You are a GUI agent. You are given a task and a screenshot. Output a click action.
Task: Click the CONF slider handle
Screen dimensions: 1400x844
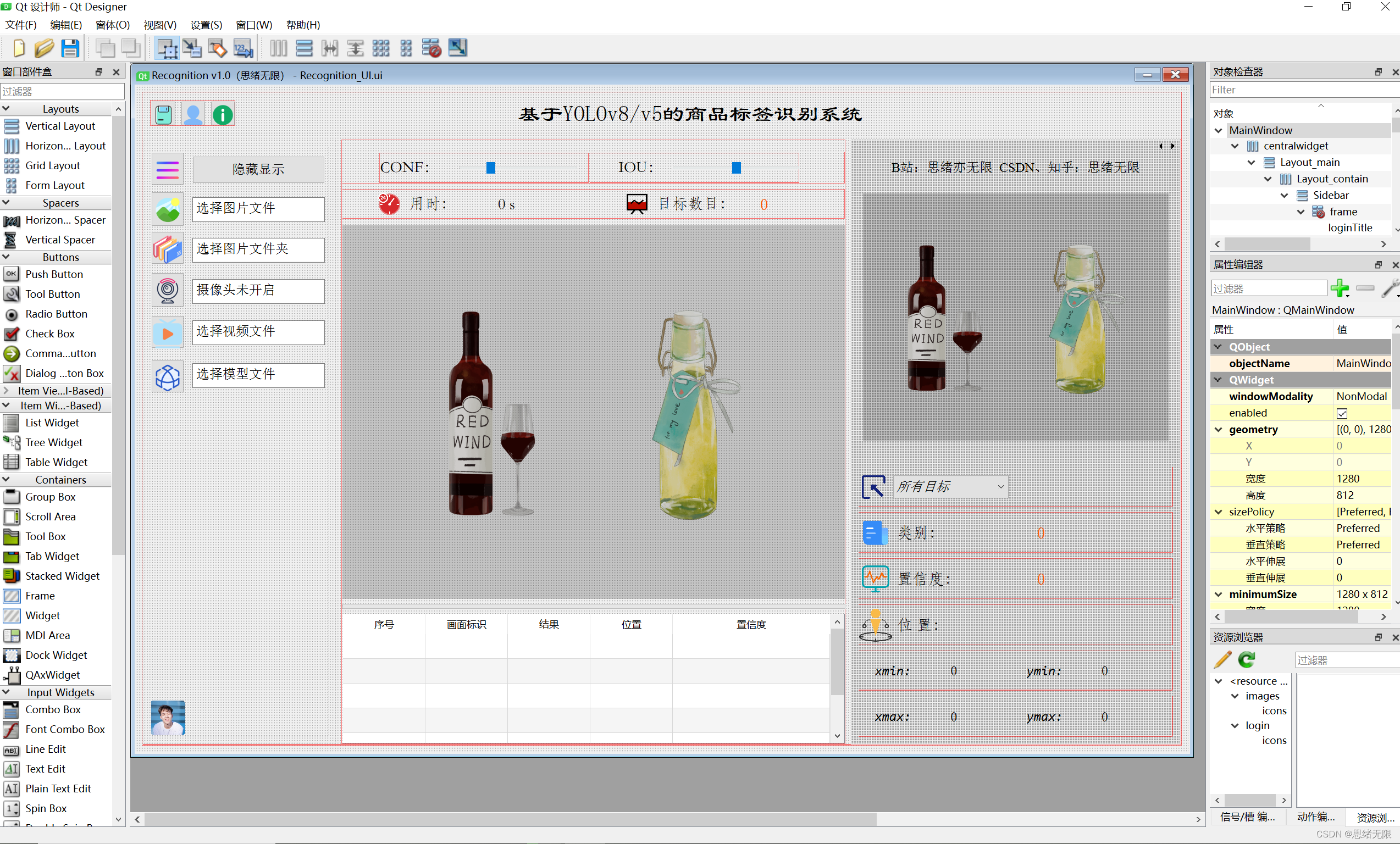click(491, 168)
